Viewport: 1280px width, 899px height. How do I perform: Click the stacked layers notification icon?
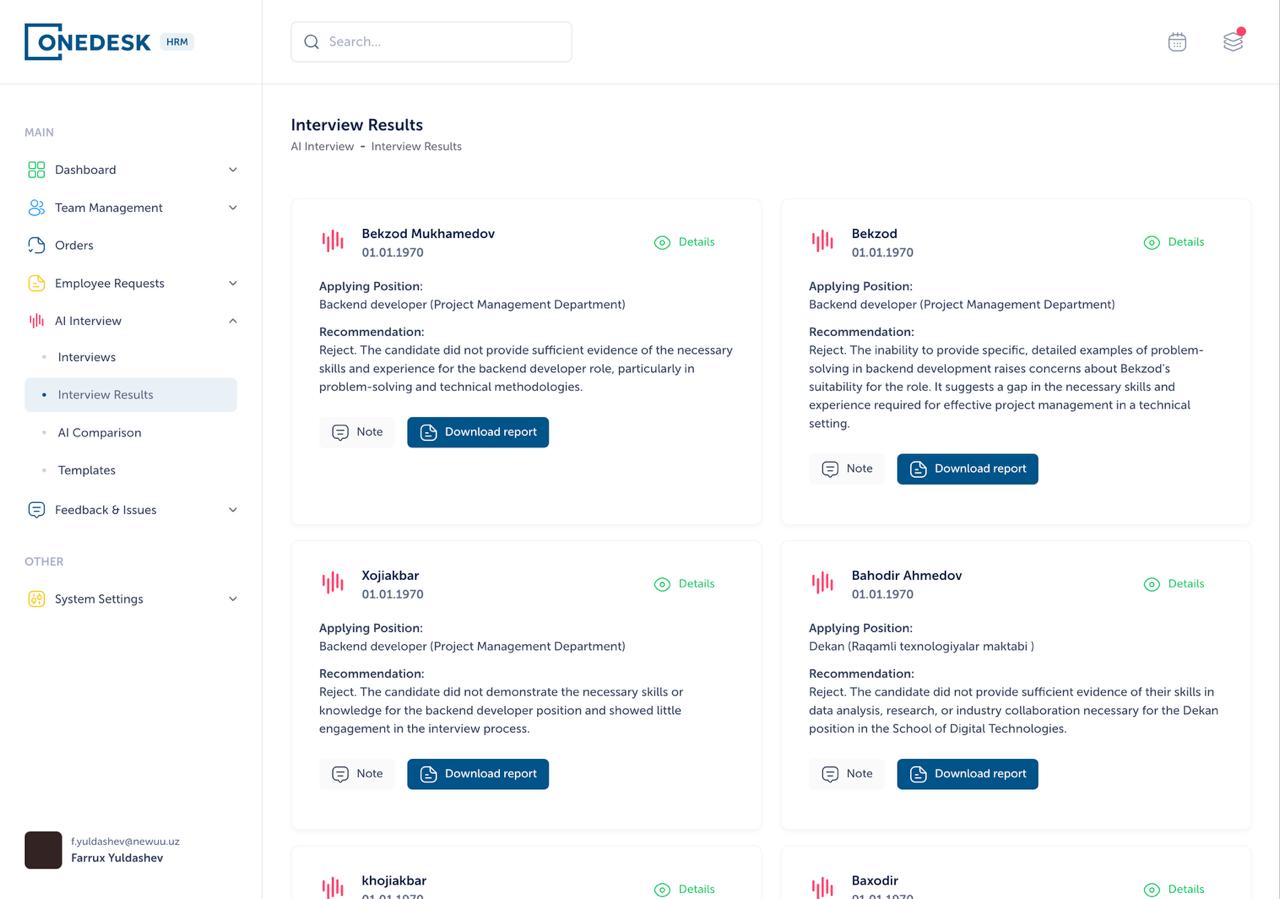point(1233,42)
